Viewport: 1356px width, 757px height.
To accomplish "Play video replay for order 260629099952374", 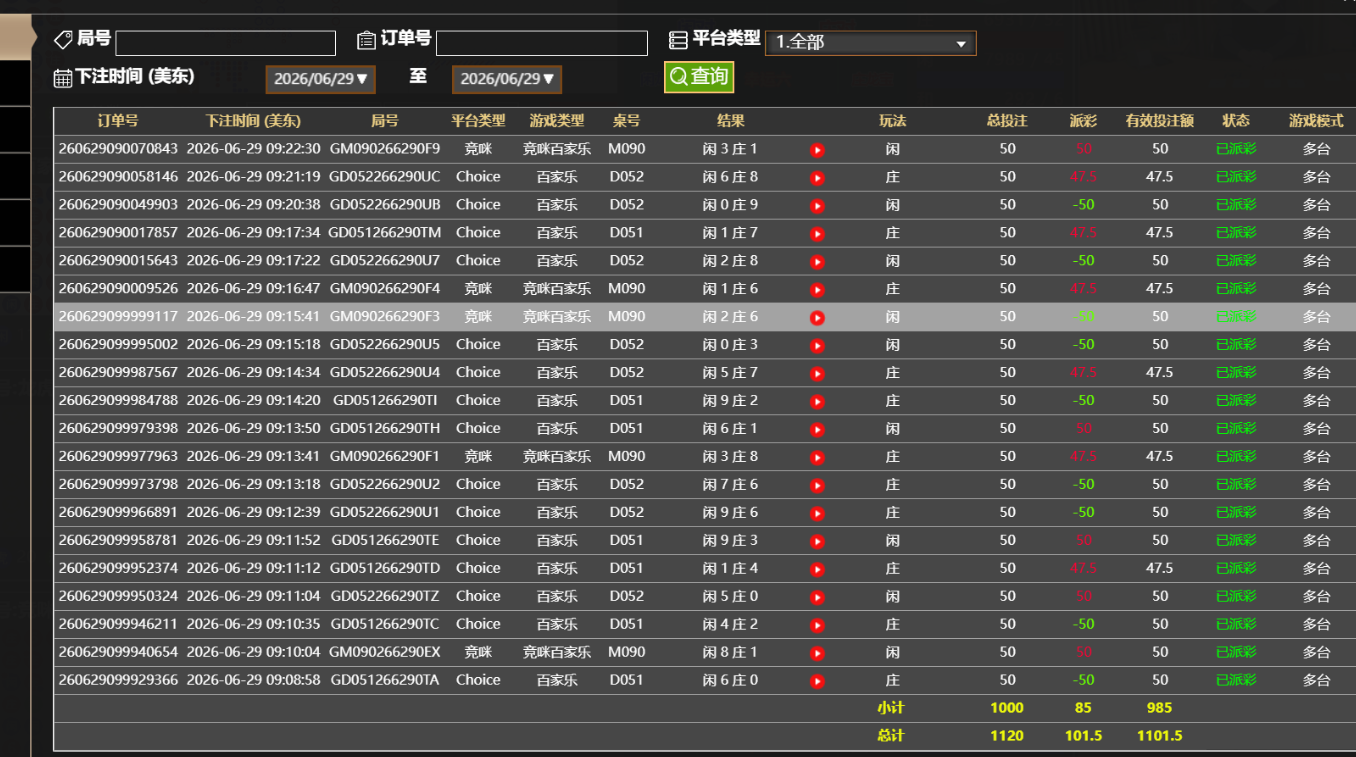I will [x=817, y=570].
